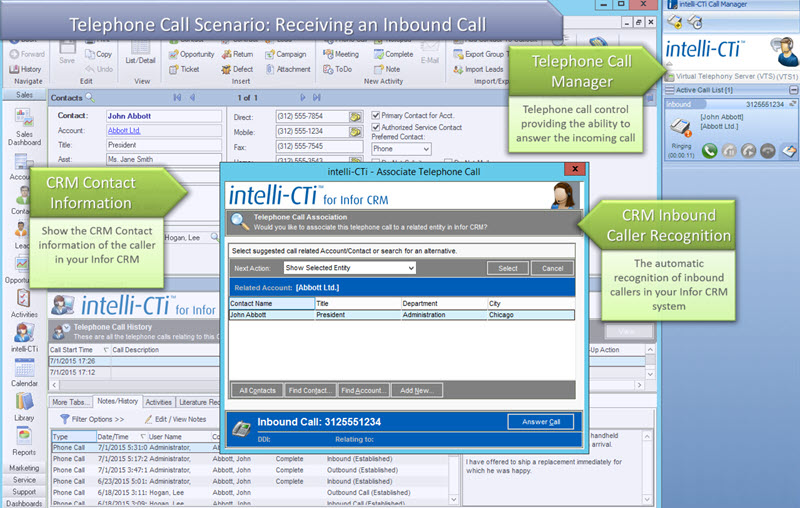The image size is (800, 508).
Task: Switch to the Notes/History tab
Action: tap(117, 401)
